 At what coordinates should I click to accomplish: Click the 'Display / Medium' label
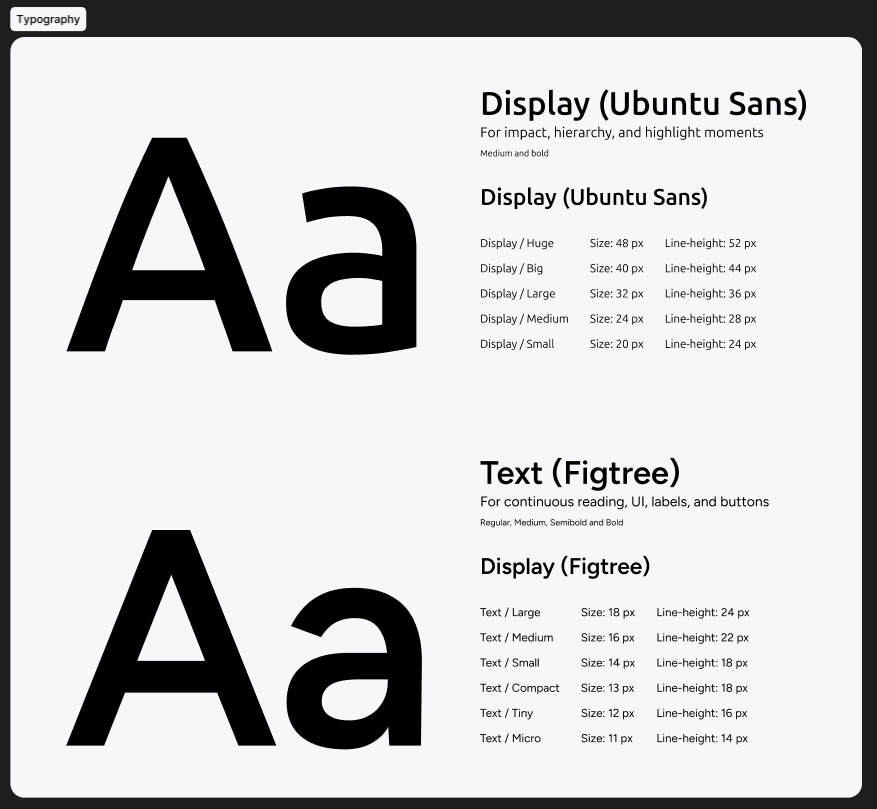(x=524, y=319)
